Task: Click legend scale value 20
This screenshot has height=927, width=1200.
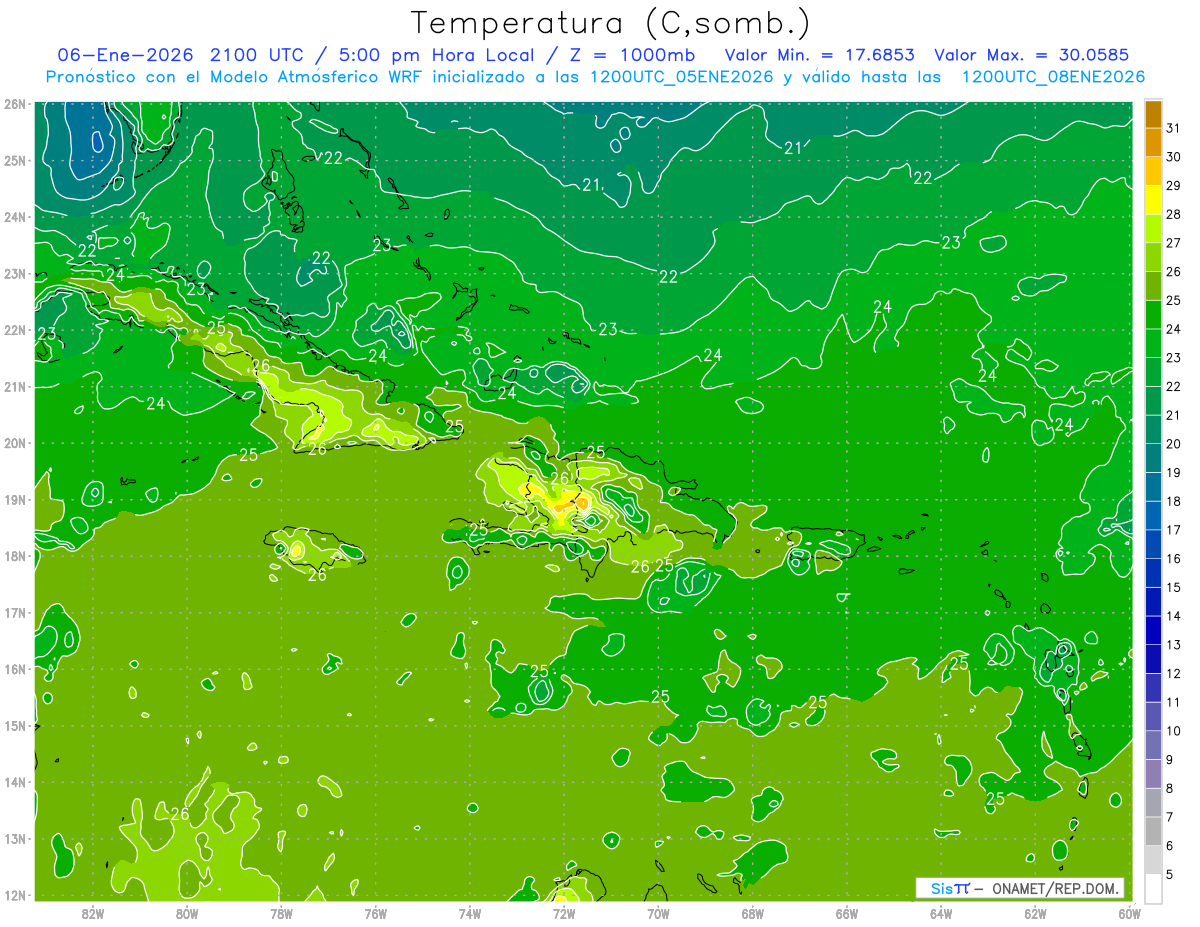Action: 1173,444
